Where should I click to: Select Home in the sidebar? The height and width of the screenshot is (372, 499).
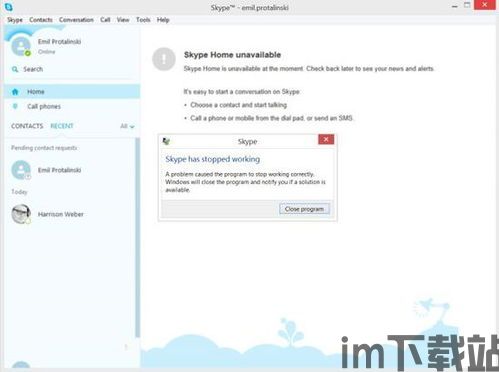point(72,92)
